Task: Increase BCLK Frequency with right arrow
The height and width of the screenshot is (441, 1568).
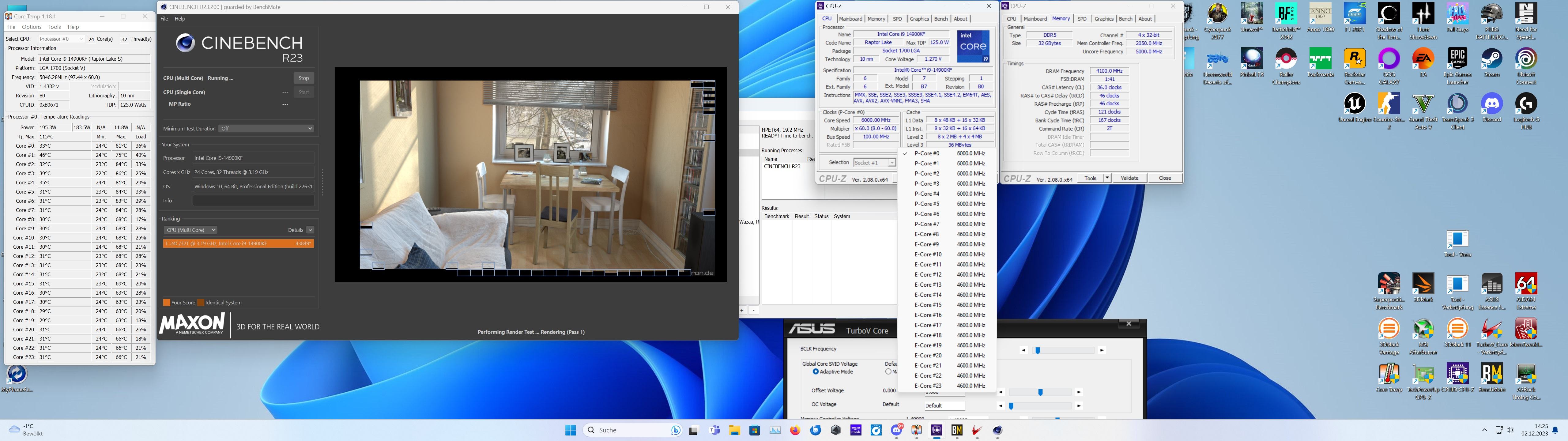Action: (1101, 350)
